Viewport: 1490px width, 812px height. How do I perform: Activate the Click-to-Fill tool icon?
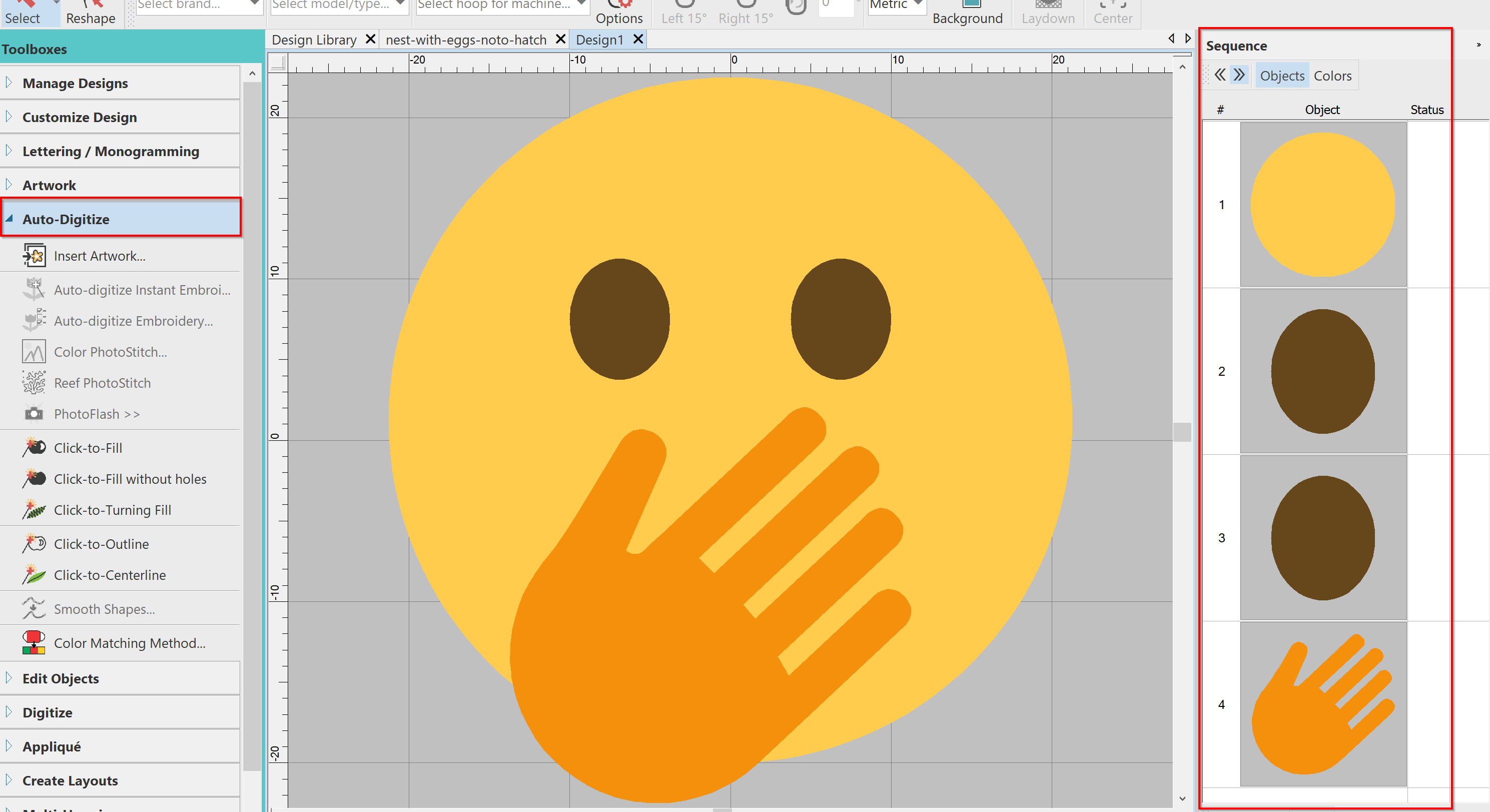(34, 448)
